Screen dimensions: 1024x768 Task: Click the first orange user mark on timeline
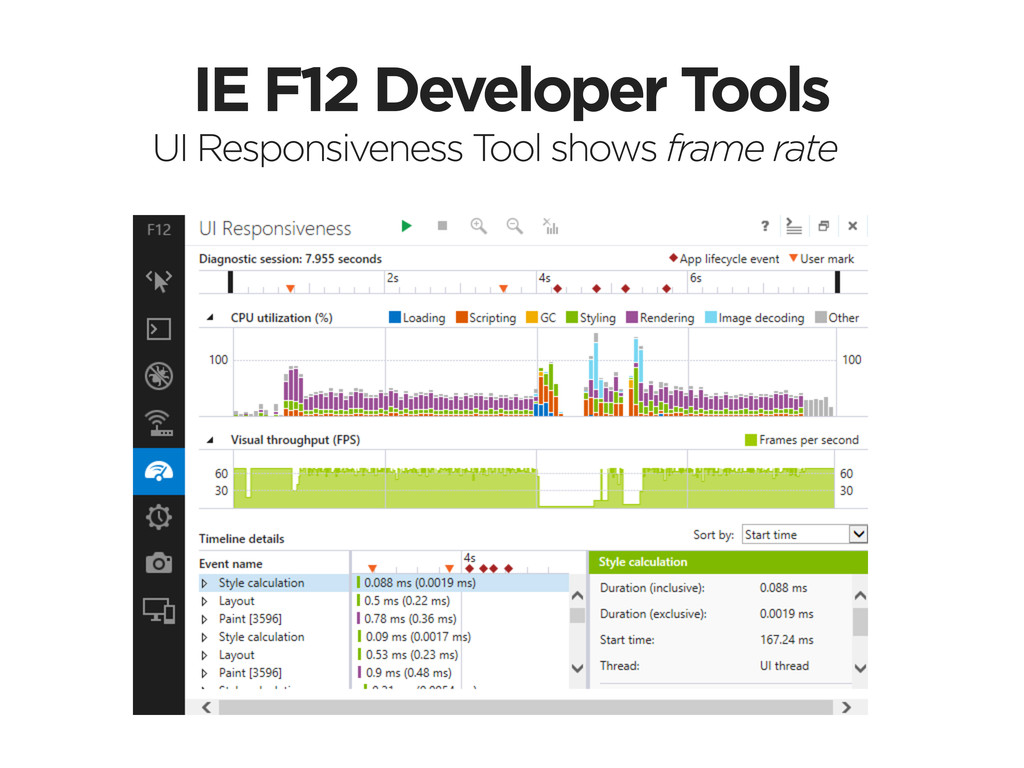290,288
